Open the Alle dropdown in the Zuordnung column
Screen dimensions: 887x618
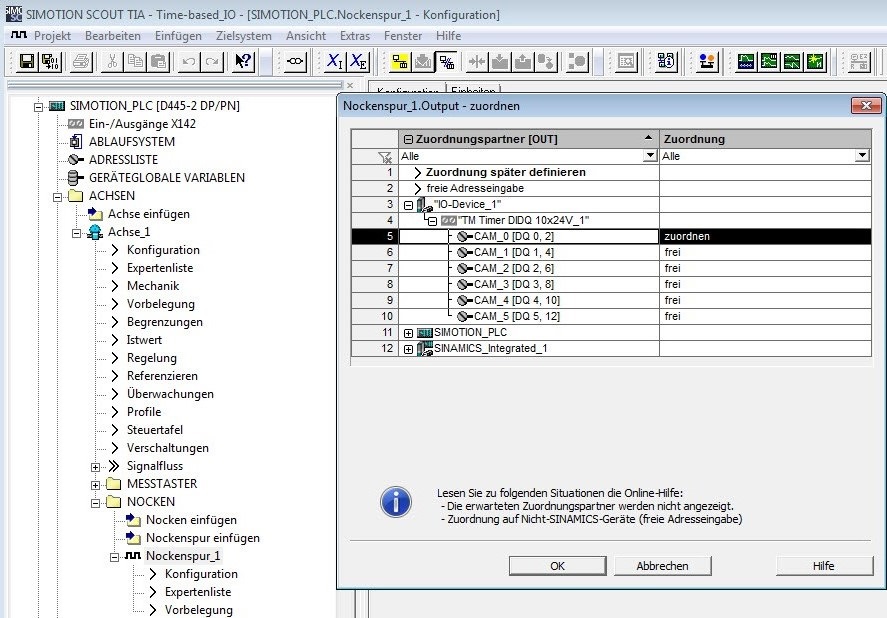pyautogui.click(x=862, y=156)
